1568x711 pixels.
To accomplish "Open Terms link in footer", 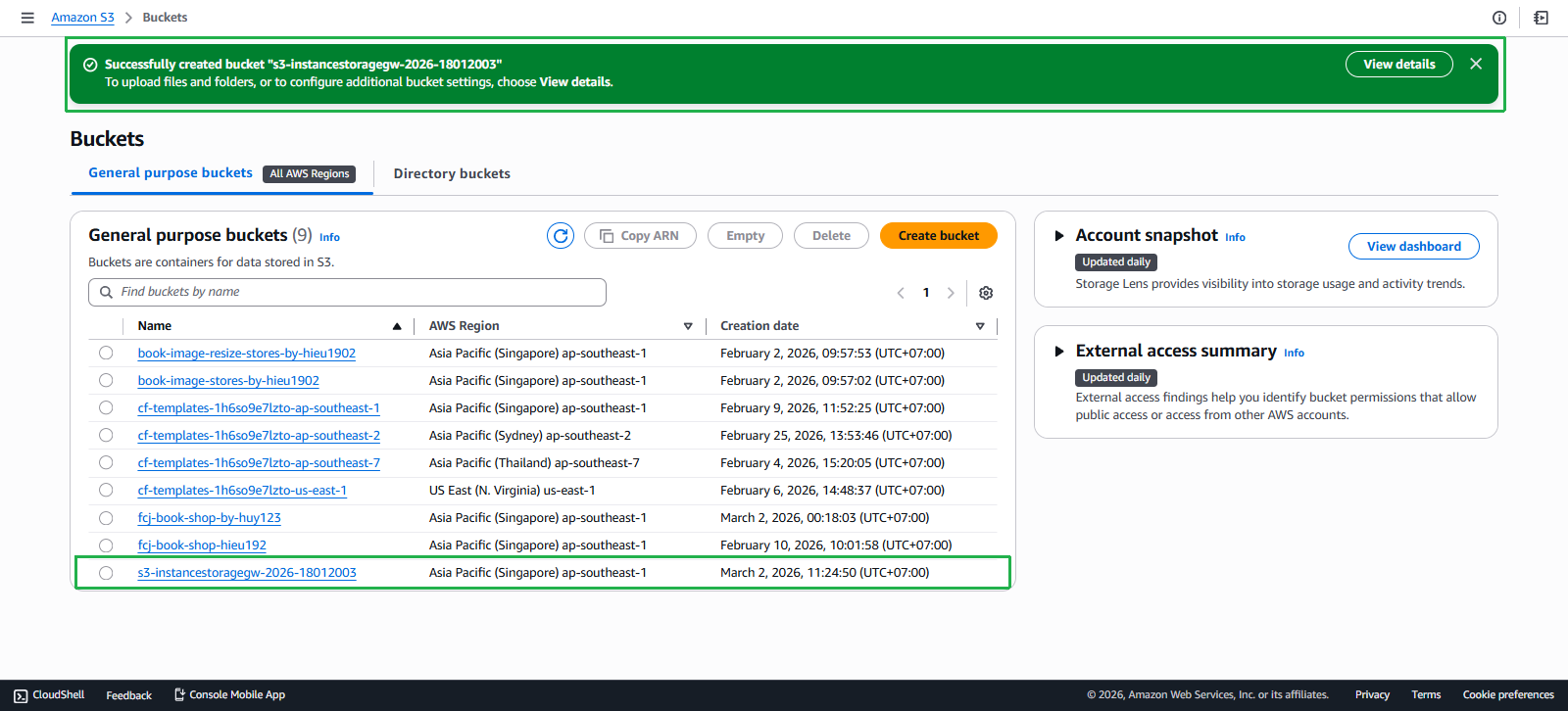I will point(1426,695).
